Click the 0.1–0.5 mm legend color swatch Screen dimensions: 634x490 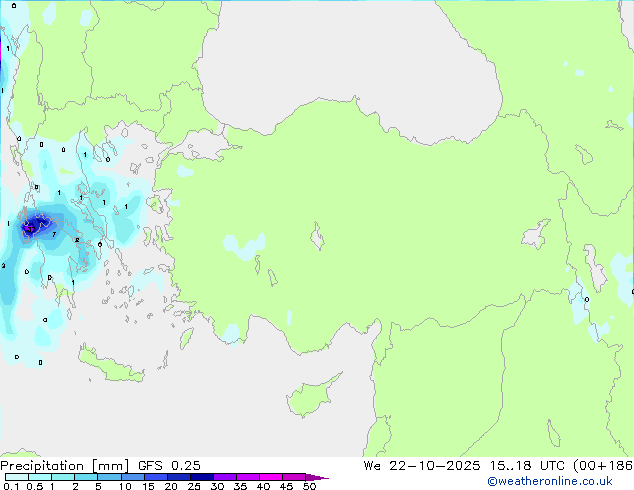pos(17,477)
